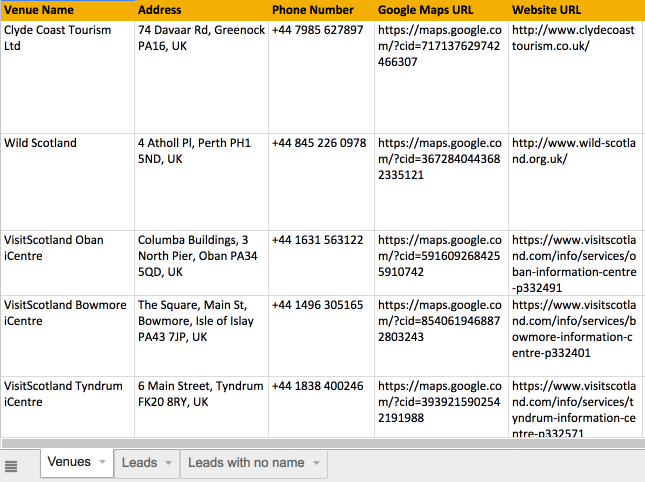Select Columba Buildings, 3 North Pier address cell

201,263
